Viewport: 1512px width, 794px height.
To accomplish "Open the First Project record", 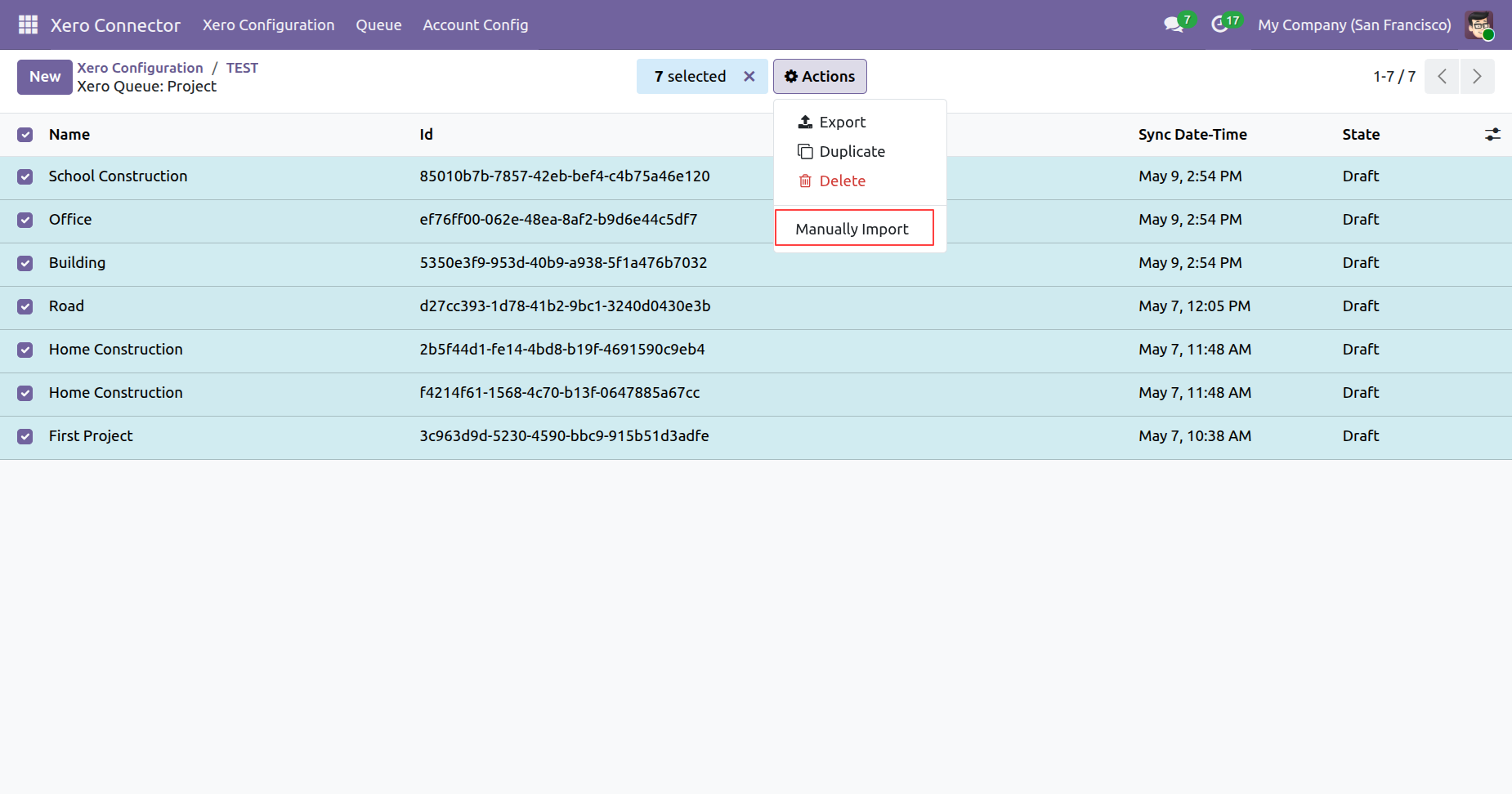I will pos(91,435).
